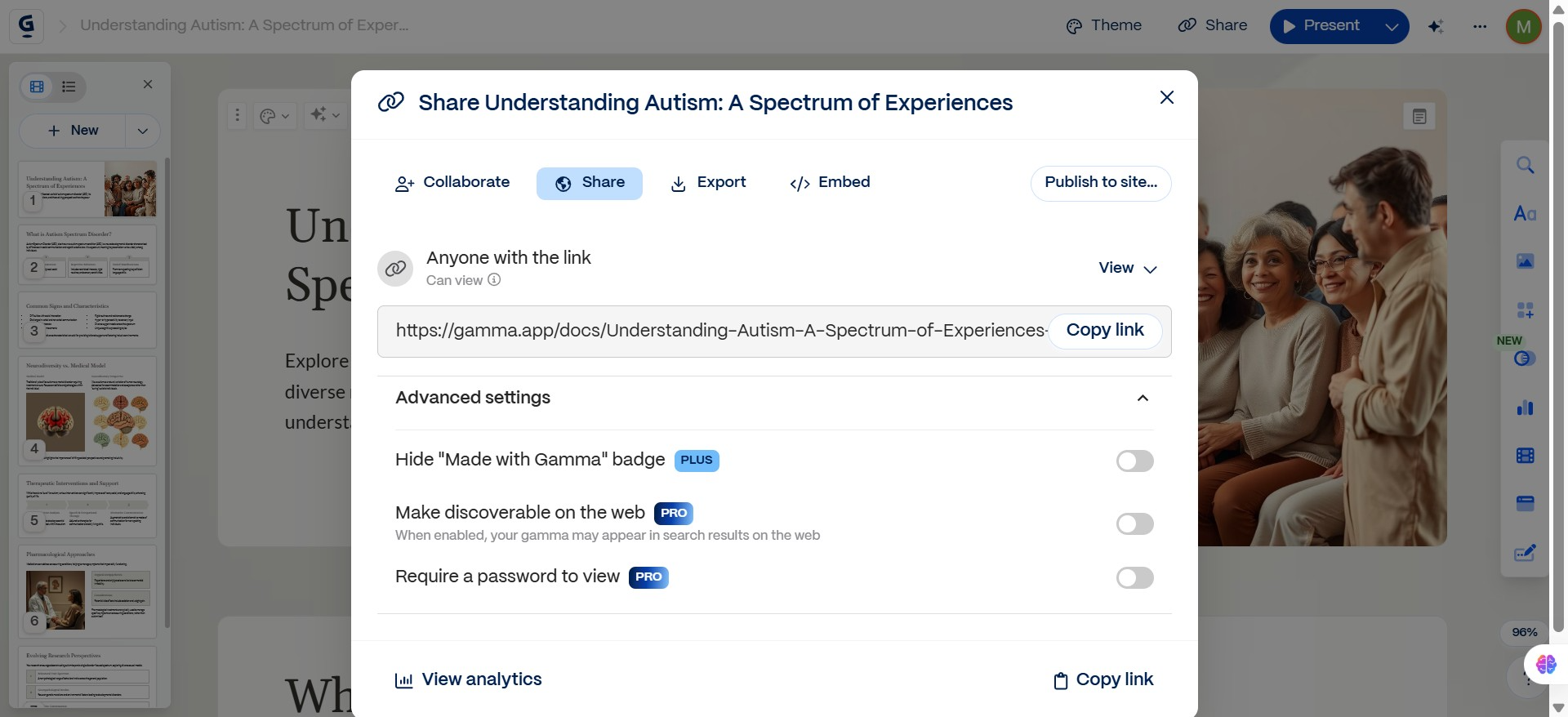Click the Publish to site button

[x=1100, y=183]
